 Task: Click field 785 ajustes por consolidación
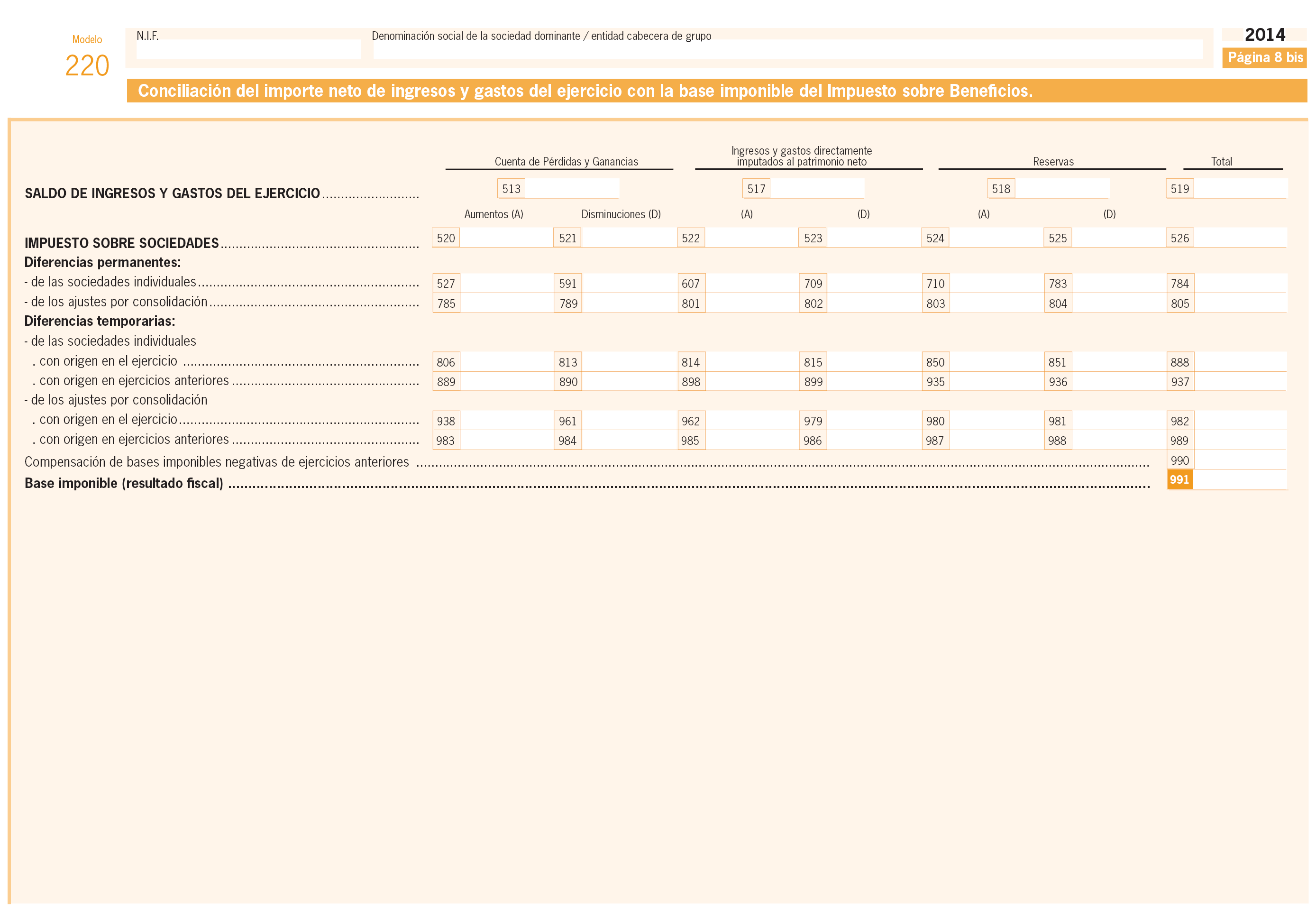point(507,303)
